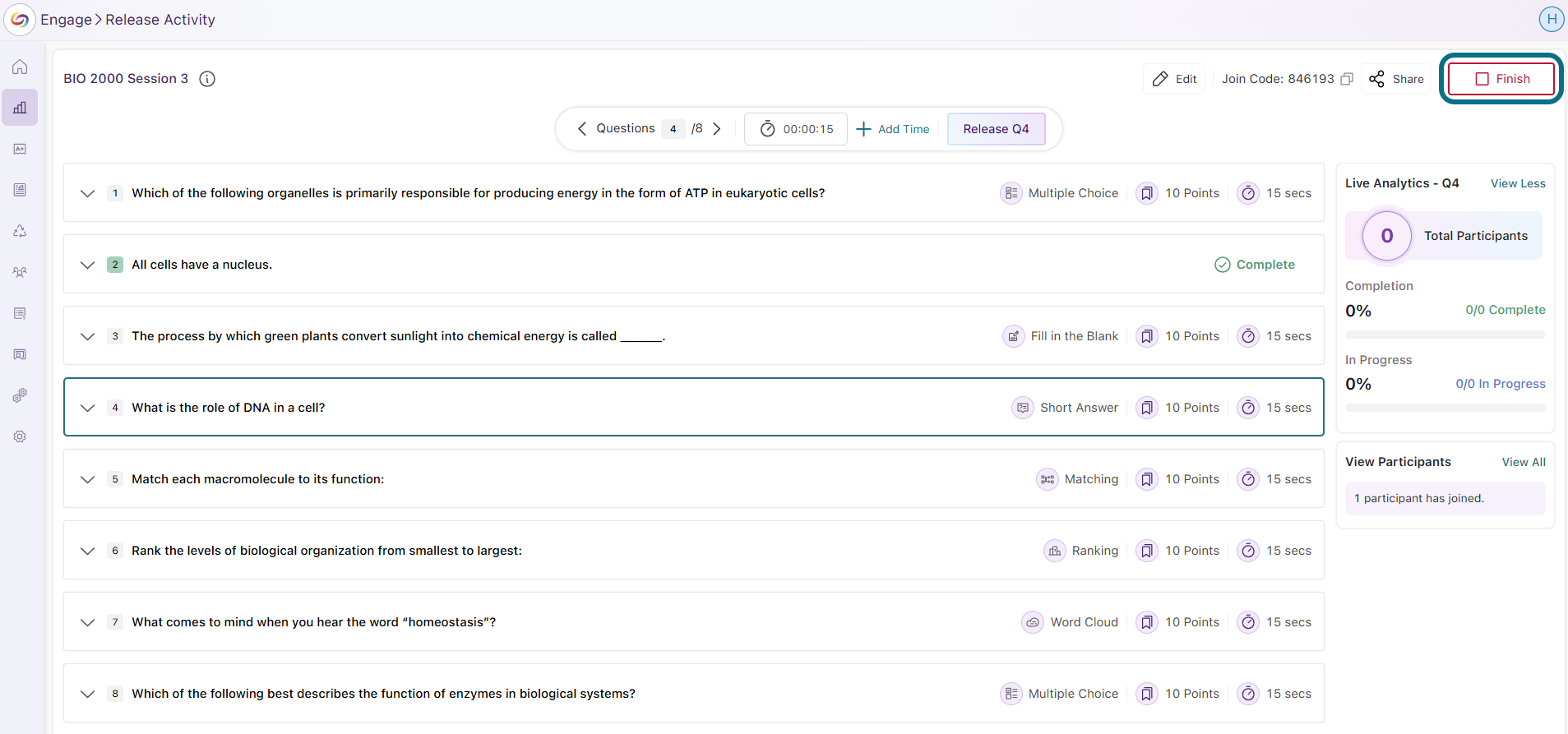Open the book page sidebar icon
Image resolution: width=1568 pixels, height=734 pixels.
pyautogui.click(x=20, y=190)
